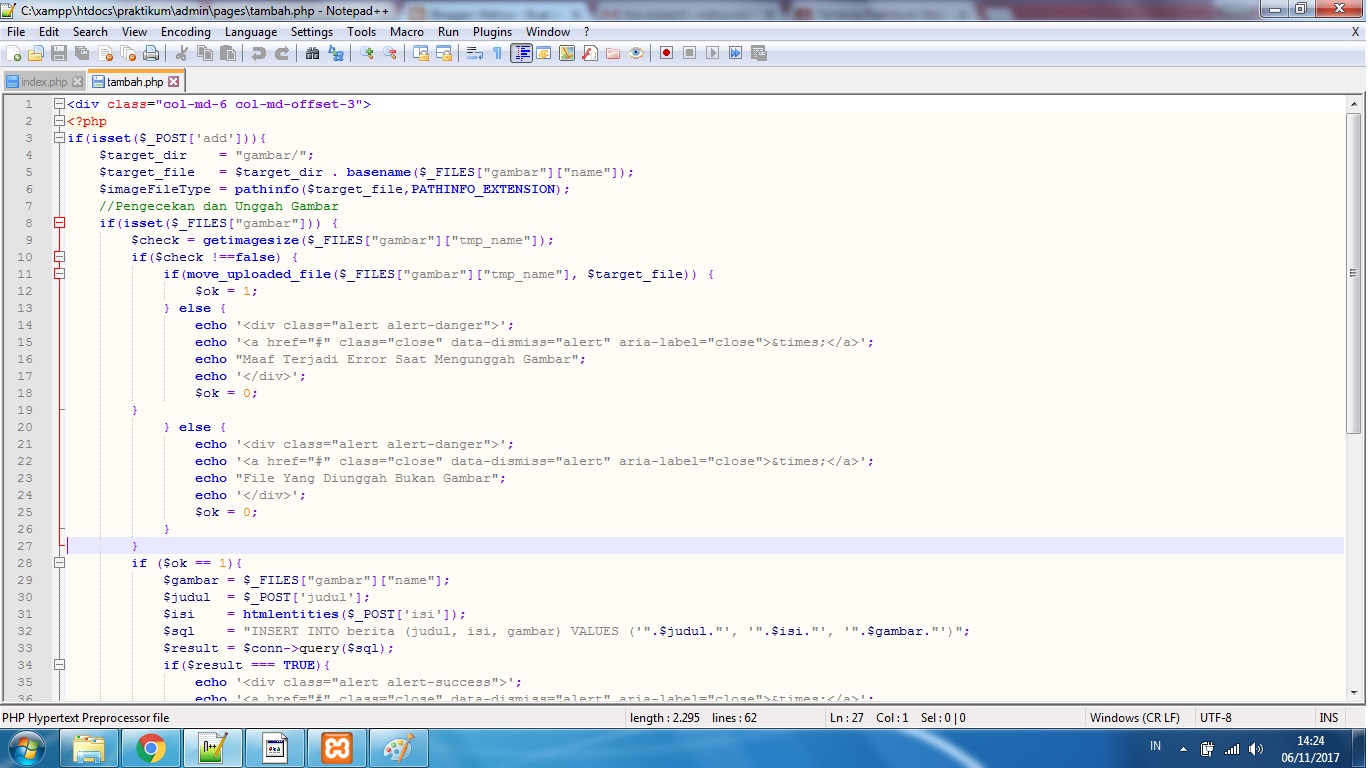Stop macro recording icon

(x=689, y=53)
